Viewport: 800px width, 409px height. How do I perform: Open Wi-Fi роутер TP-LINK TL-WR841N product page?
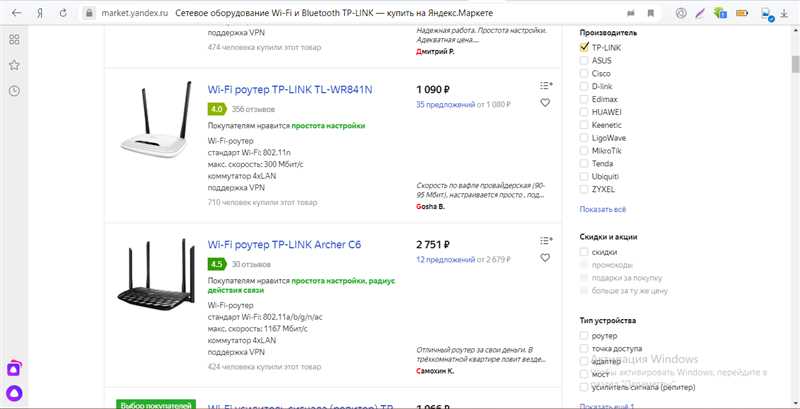pos(290,90)
